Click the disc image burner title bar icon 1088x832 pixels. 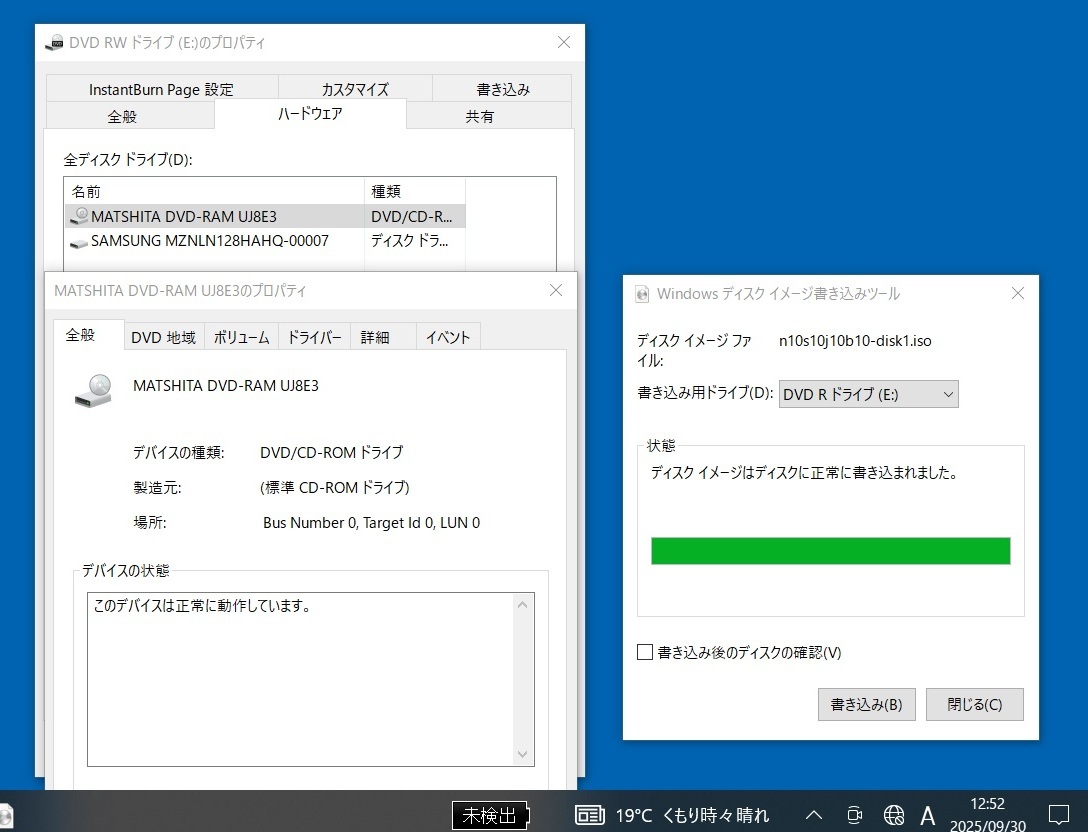643,294
